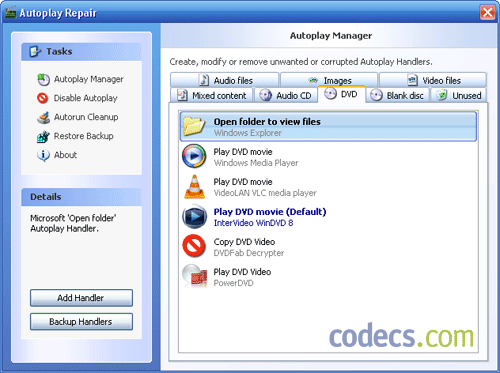Click the Autoplay Manager task icon
Image resolution: width=500 pixels, height=373 pixels.
tap(43, 79)
